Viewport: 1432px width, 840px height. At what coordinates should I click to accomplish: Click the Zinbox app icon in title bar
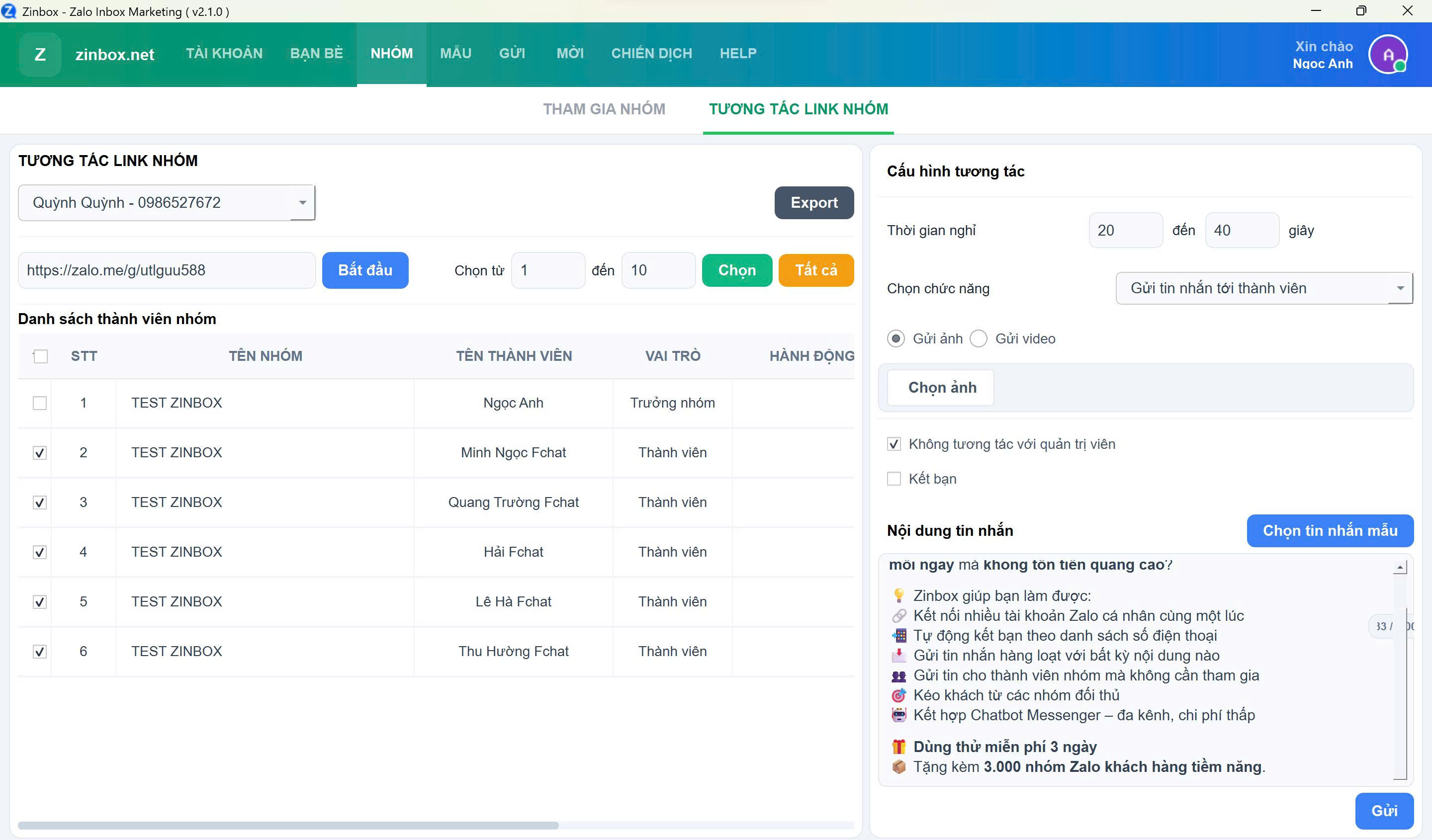coord(9,11)
